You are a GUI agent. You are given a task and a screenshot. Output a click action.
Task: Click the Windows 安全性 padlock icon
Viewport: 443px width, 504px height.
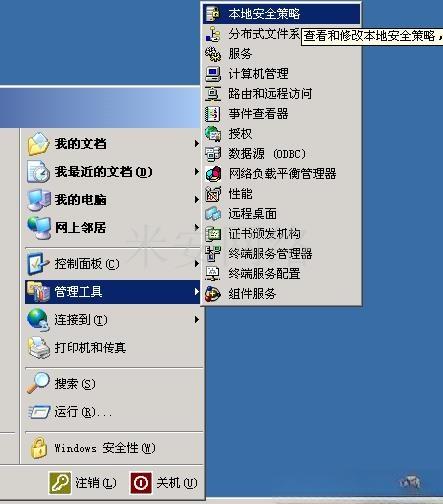(39, 448)
